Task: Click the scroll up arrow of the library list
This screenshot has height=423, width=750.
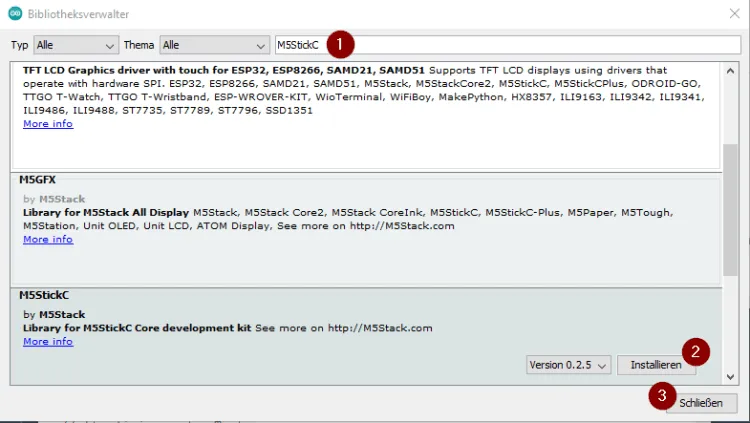Action: pos(730,71)
